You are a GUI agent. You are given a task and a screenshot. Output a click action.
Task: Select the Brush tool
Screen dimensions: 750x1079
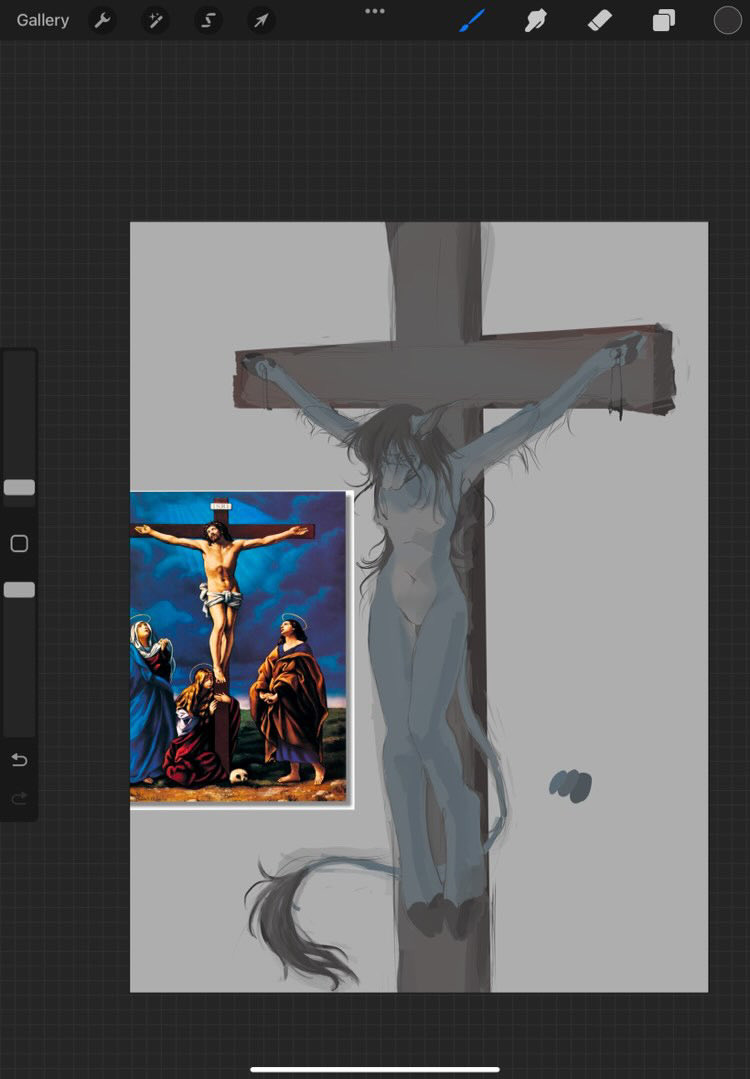tap(472, 21)
